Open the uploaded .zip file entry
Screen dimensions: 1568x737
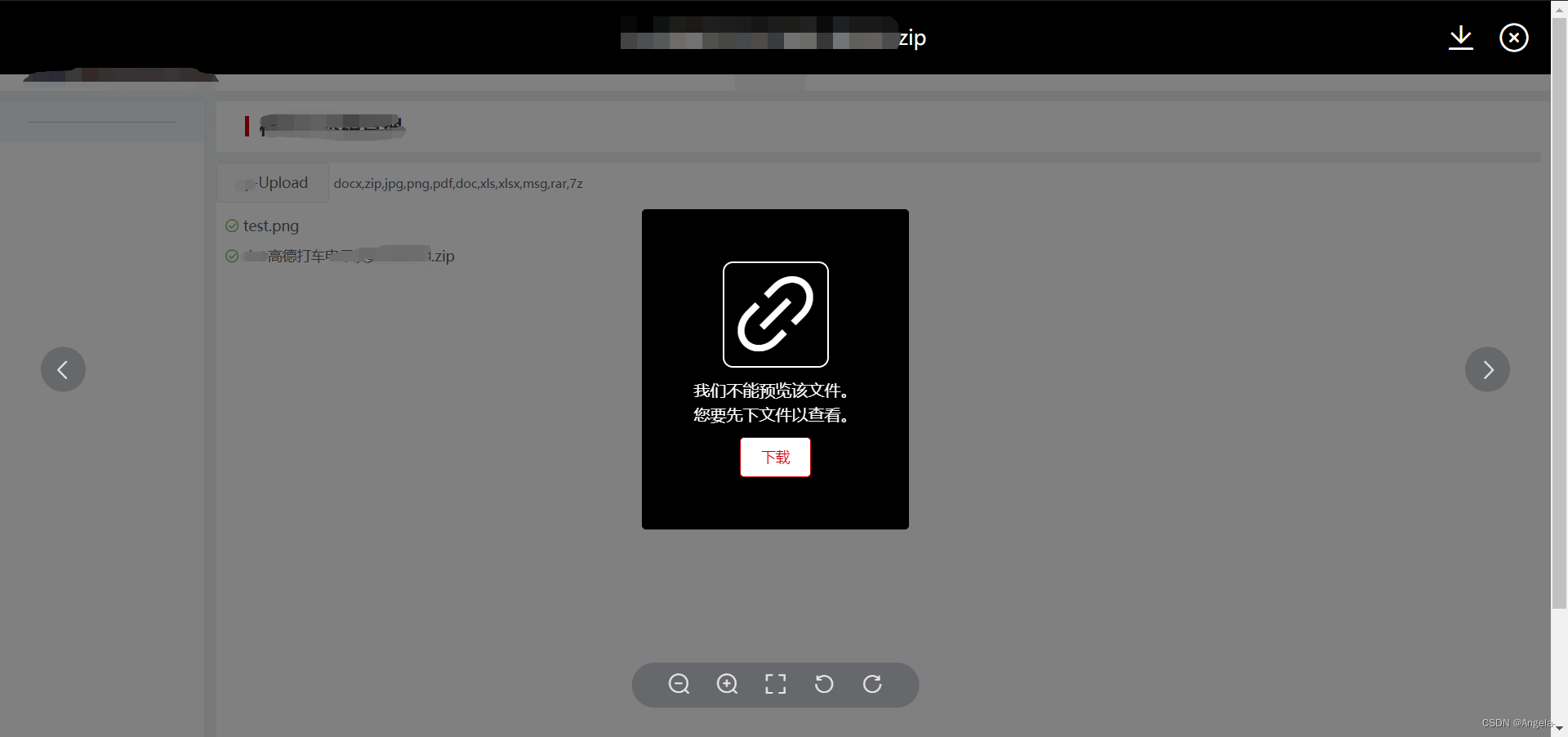[350, 256]
